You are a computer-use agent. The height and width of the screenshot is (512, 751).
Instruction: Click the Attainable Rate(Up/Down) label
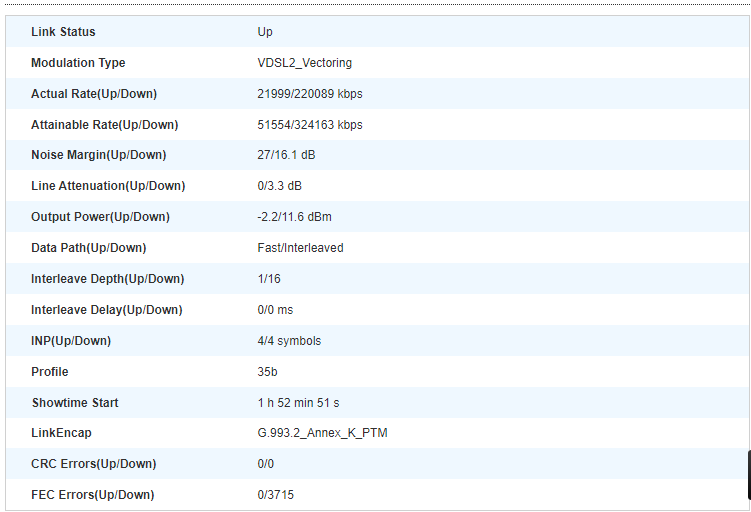pos(104,125)
